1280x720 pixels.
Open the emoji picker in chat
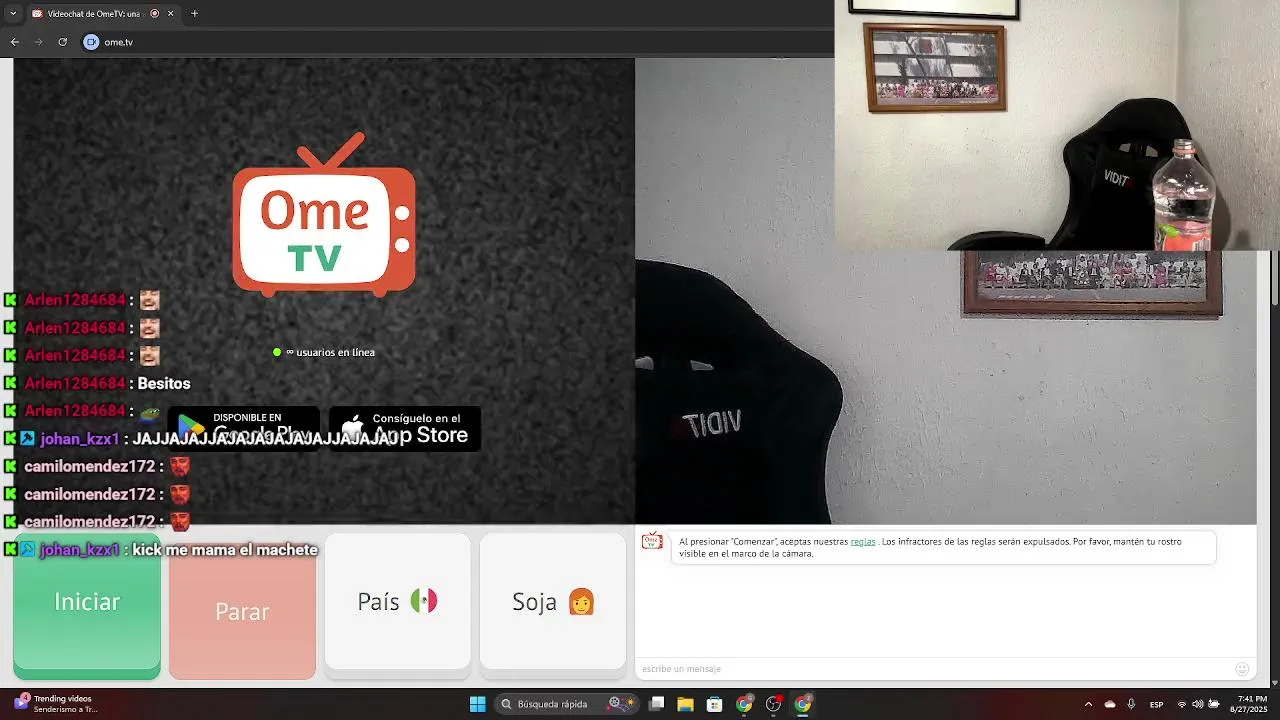(1242, 669)
